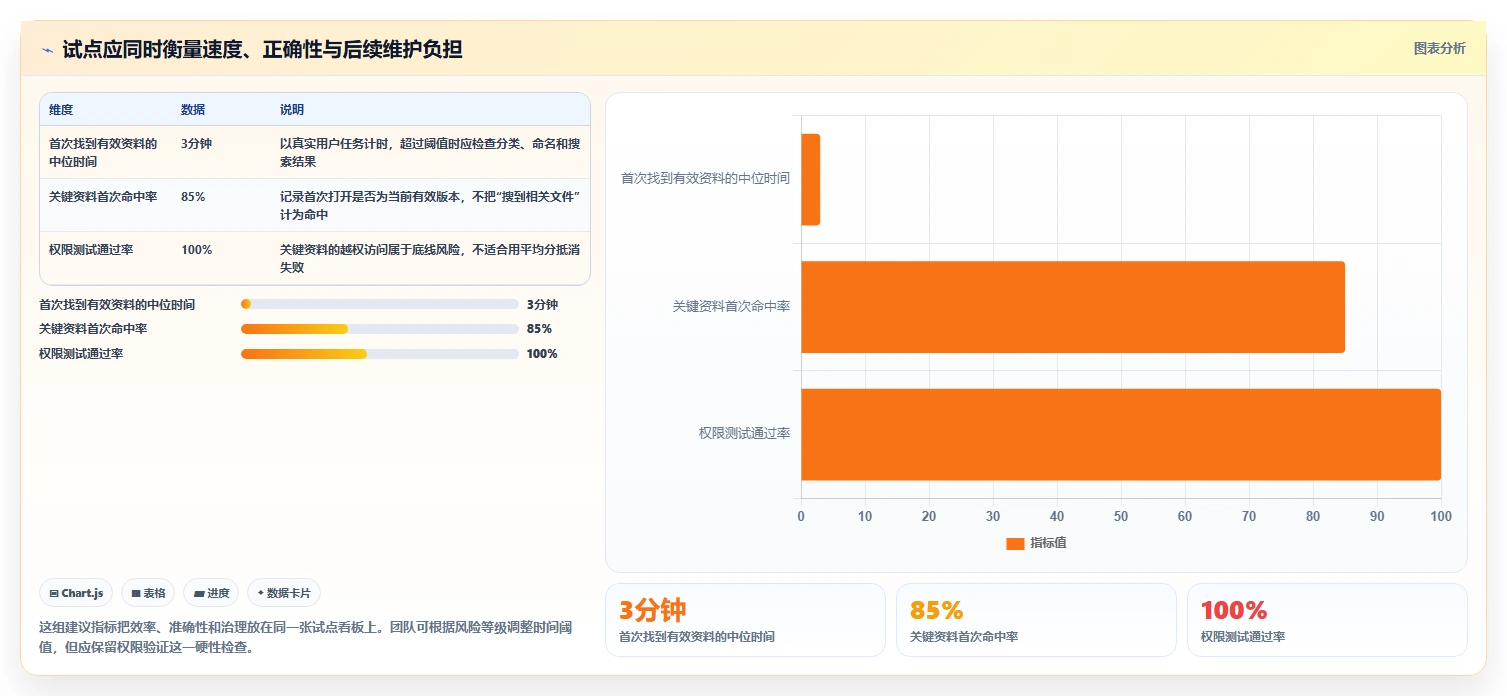Open the 100% data card
Image resolution: width=1507 pixels, height=696 pixels.
[1327, 620]
